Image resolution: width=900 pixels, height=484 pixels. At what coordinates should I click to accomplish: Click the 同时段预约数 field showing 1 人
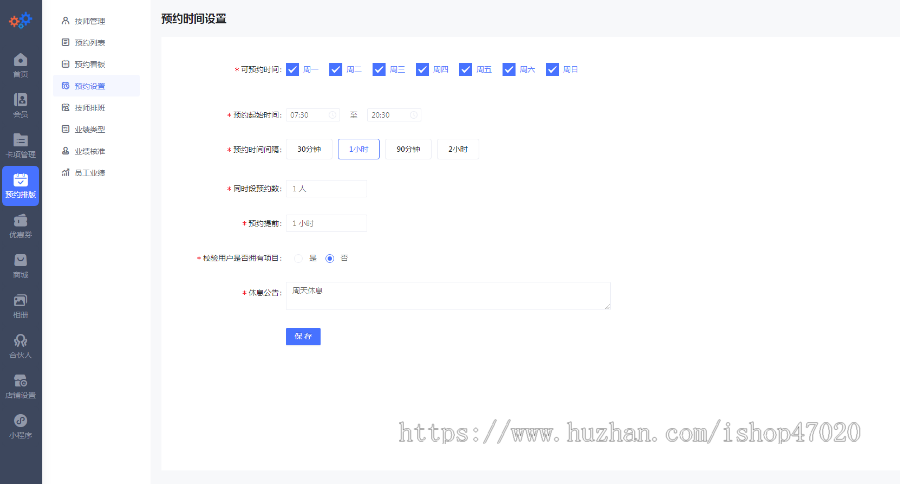click(327, 189)
